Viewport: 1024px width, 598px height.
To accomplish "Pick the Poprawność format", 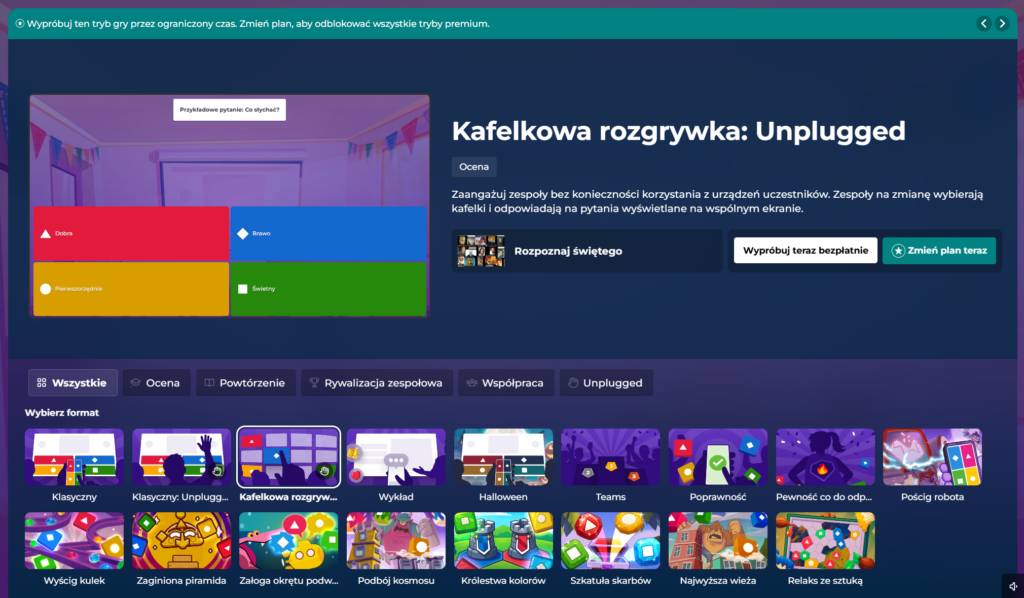I will coord(718,458).
